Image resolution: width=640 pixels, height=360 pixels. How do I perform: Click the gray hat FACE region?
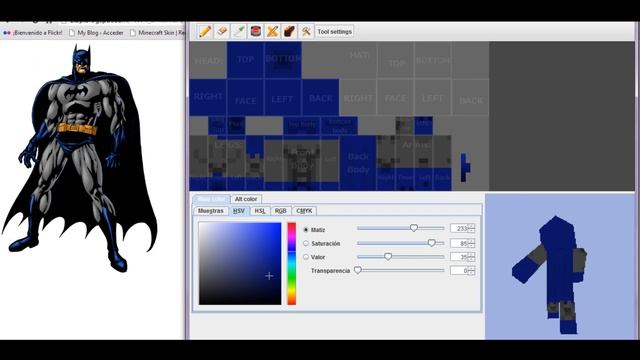pos(396,97)
